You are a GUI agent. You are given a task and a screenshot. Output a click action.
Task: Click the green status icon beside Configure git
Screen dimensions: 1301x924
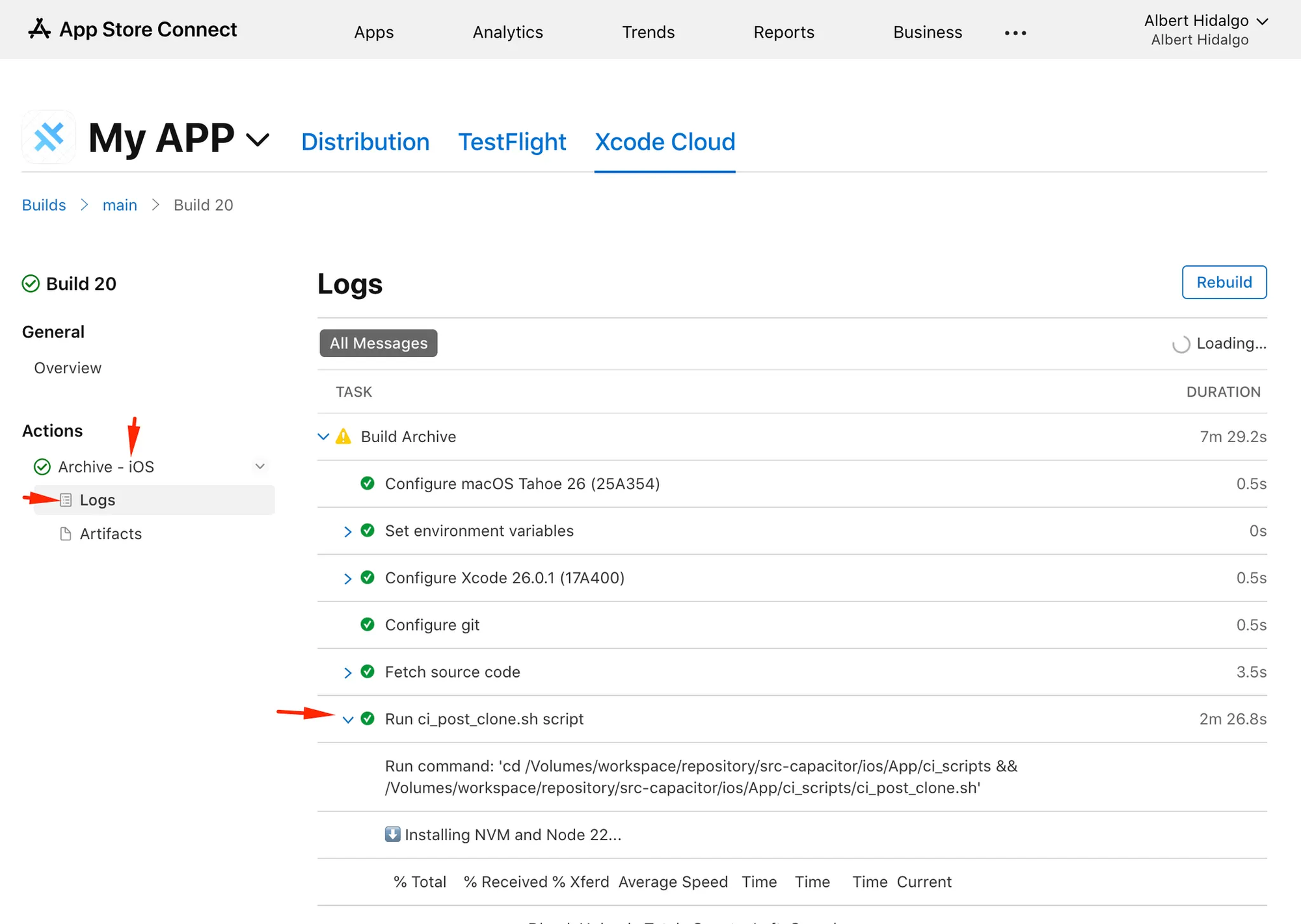tap(368, 625)
